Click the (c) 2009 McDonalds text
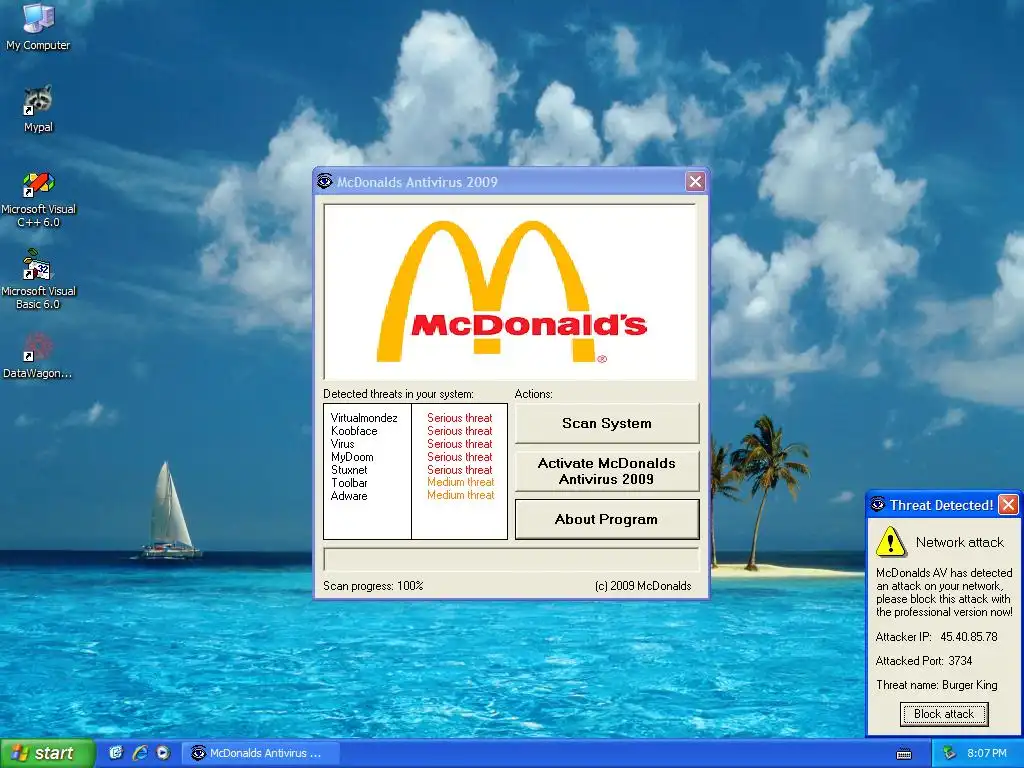 pyautogui.click(x=643, y=586)
